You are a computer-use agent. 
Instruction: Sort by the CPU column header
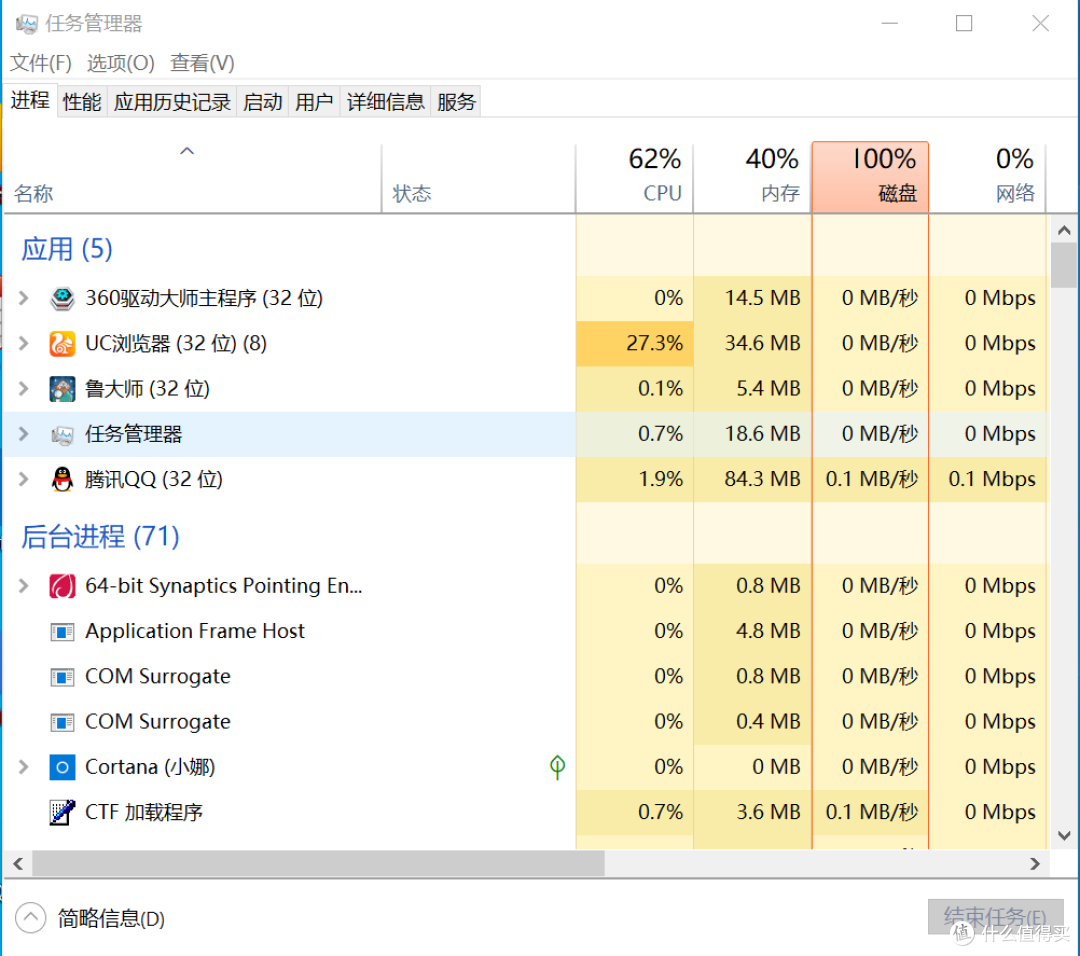pyautogui.click(x=634, y=177)
